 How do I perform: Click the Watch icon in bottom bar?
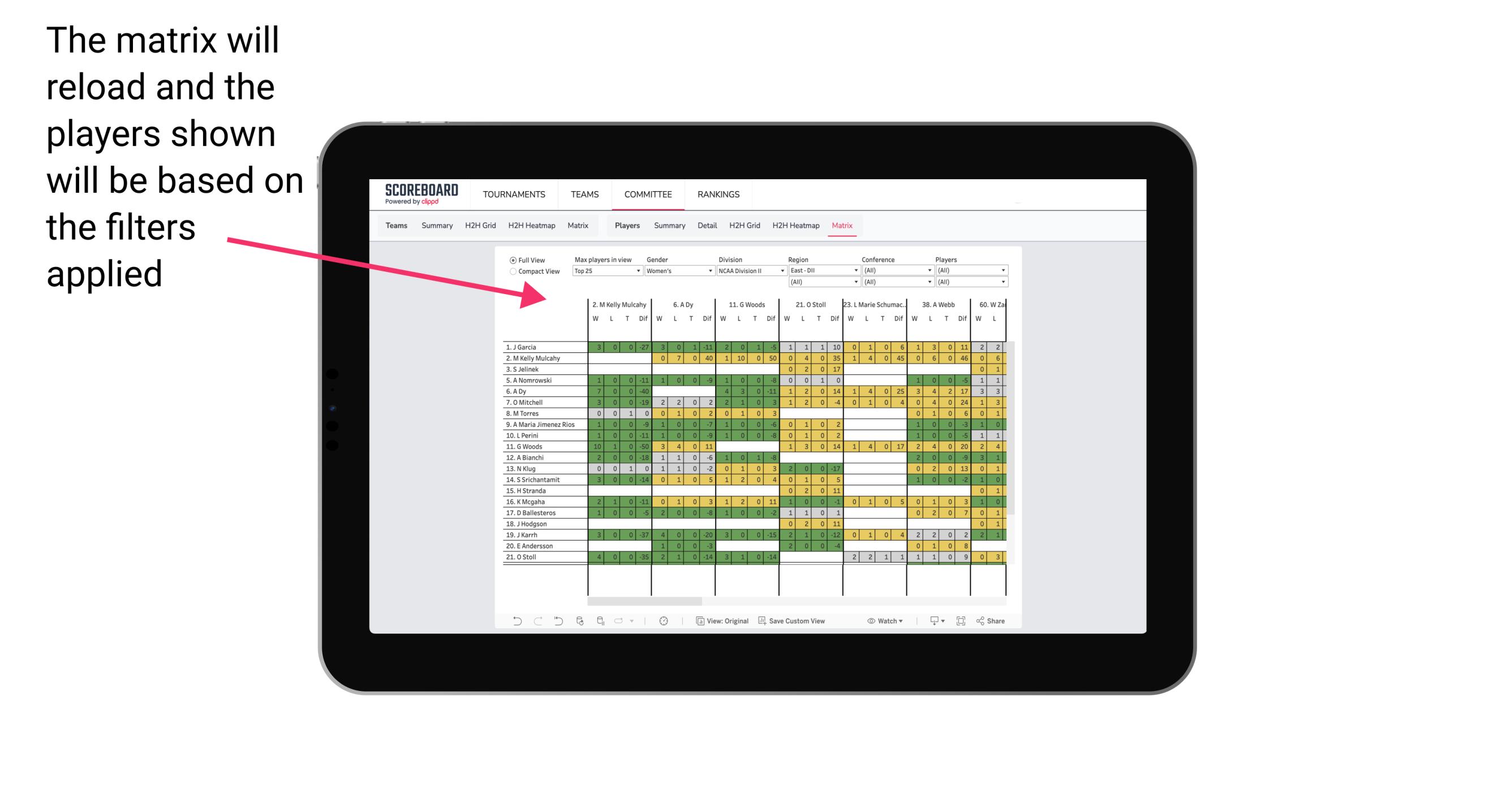(867, 621)
